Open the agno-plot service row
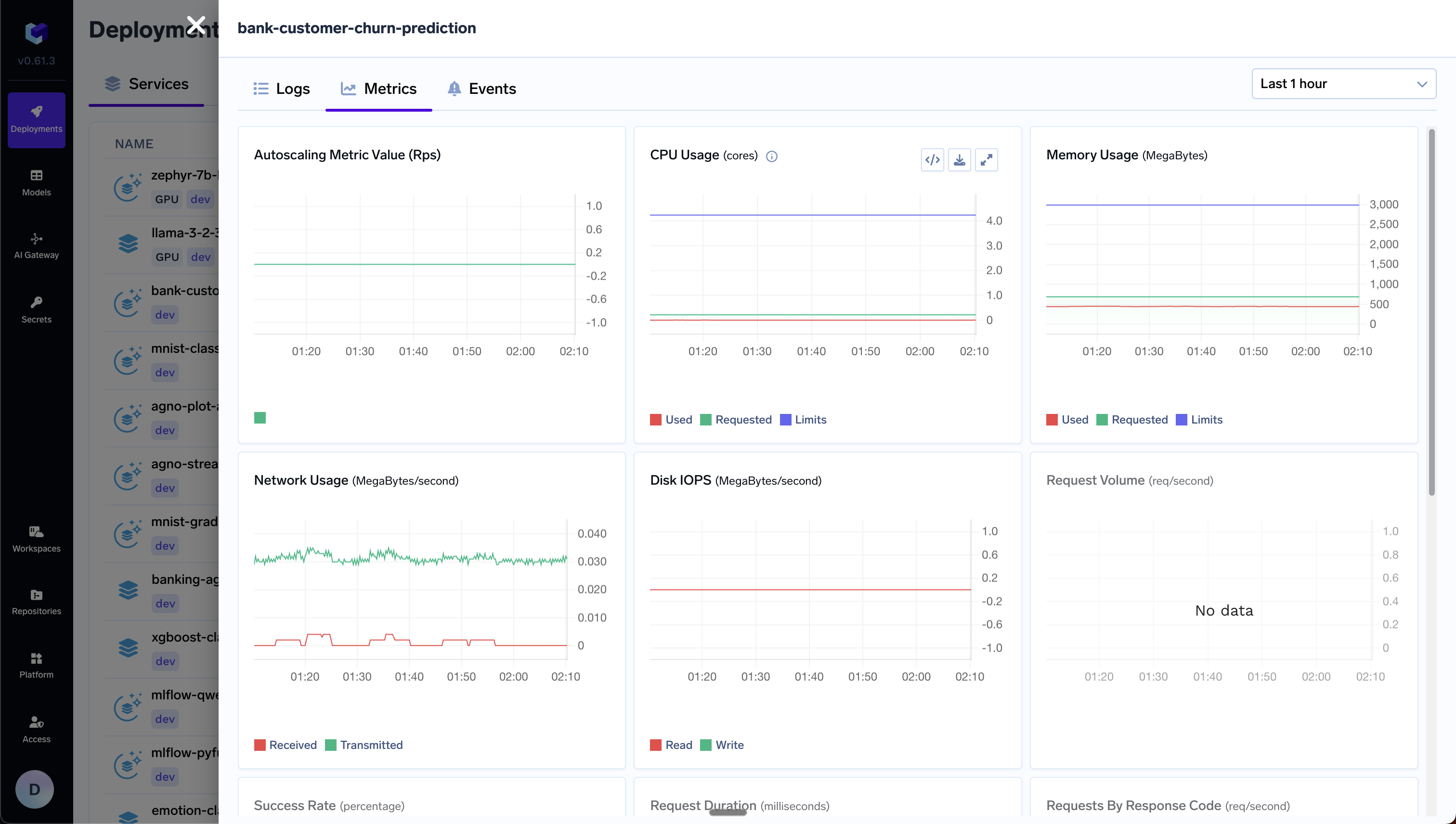The width and height of the screenshot is (1456, 824). pyautogui.click(x=162, y=418)
